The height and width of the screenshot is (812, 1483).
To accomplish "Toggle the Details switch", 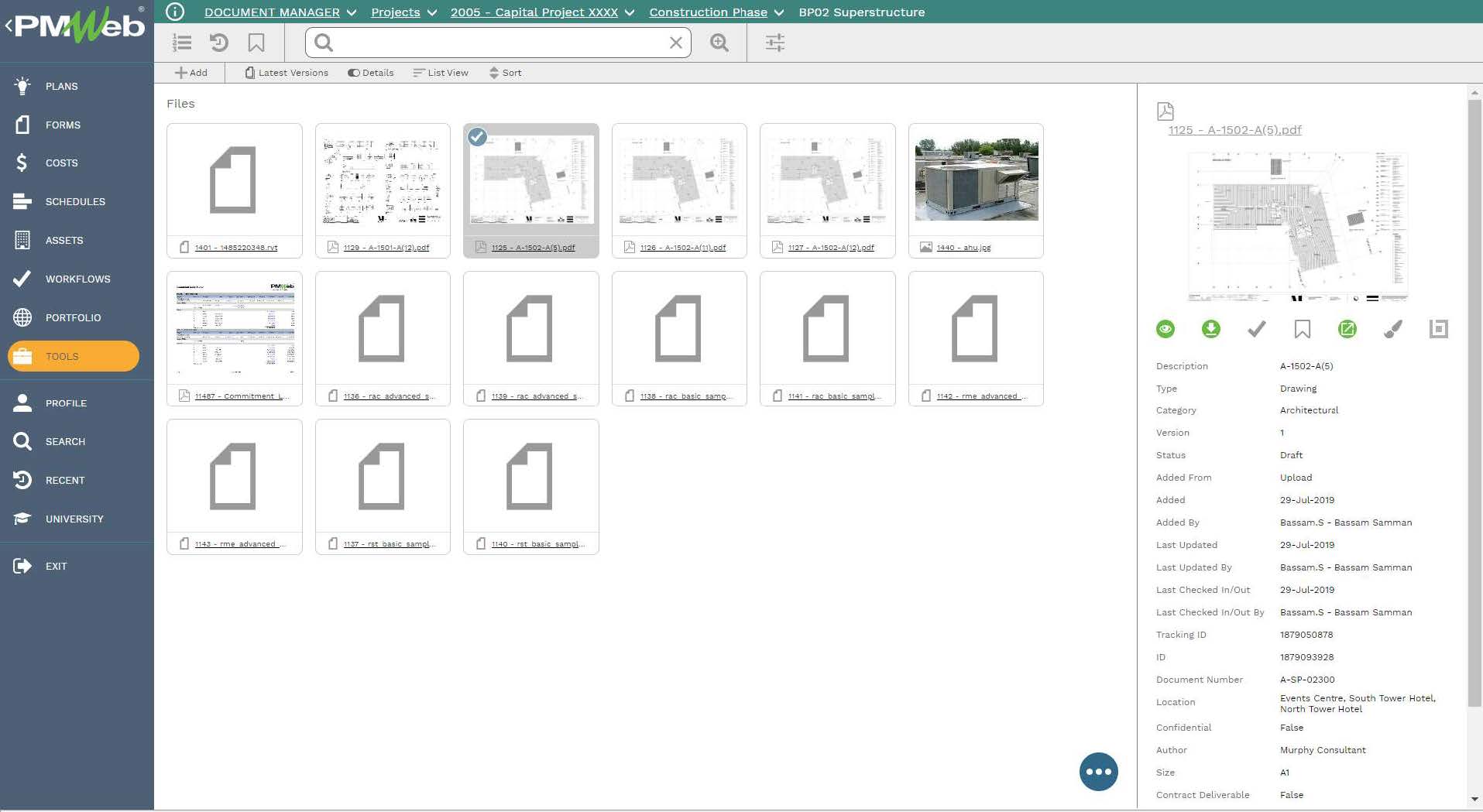I will point(371,72).
